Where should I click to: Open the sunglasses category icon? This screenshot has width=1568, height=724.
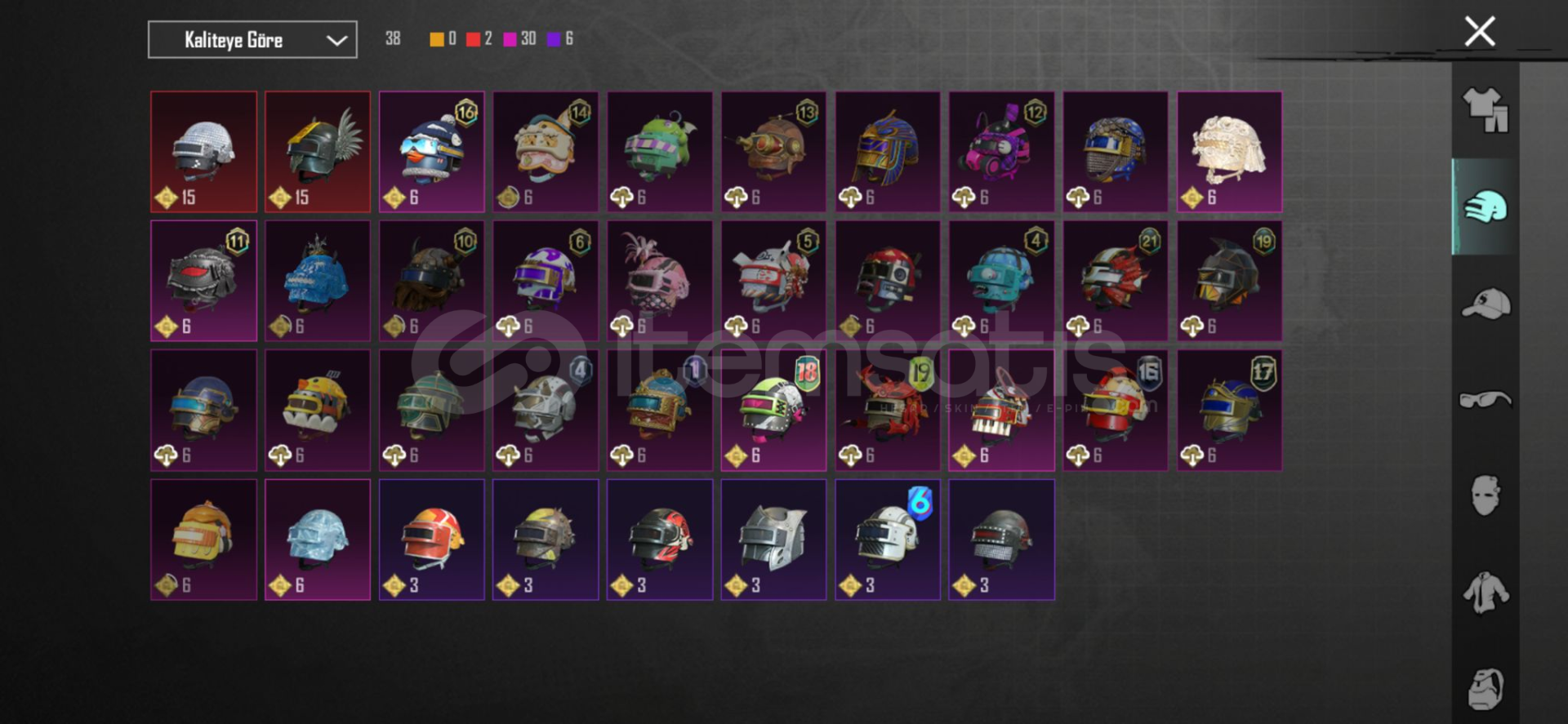click(1486, 399)
